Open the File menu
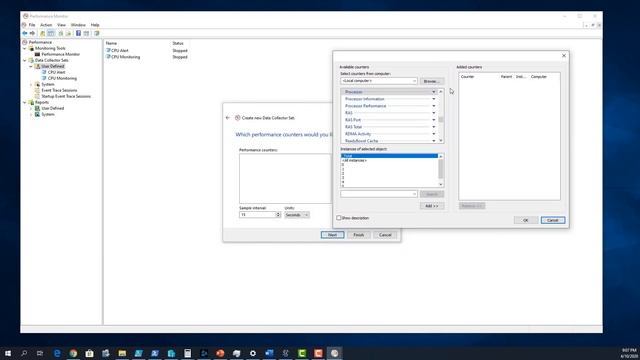The width and height of the screenshot is (640, 360). pos(32,25)
